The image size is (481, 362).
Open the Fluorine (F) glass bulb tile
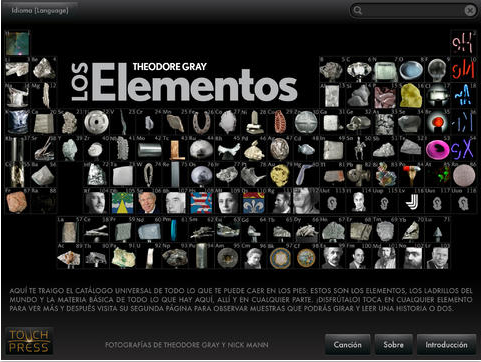[437, 69]
